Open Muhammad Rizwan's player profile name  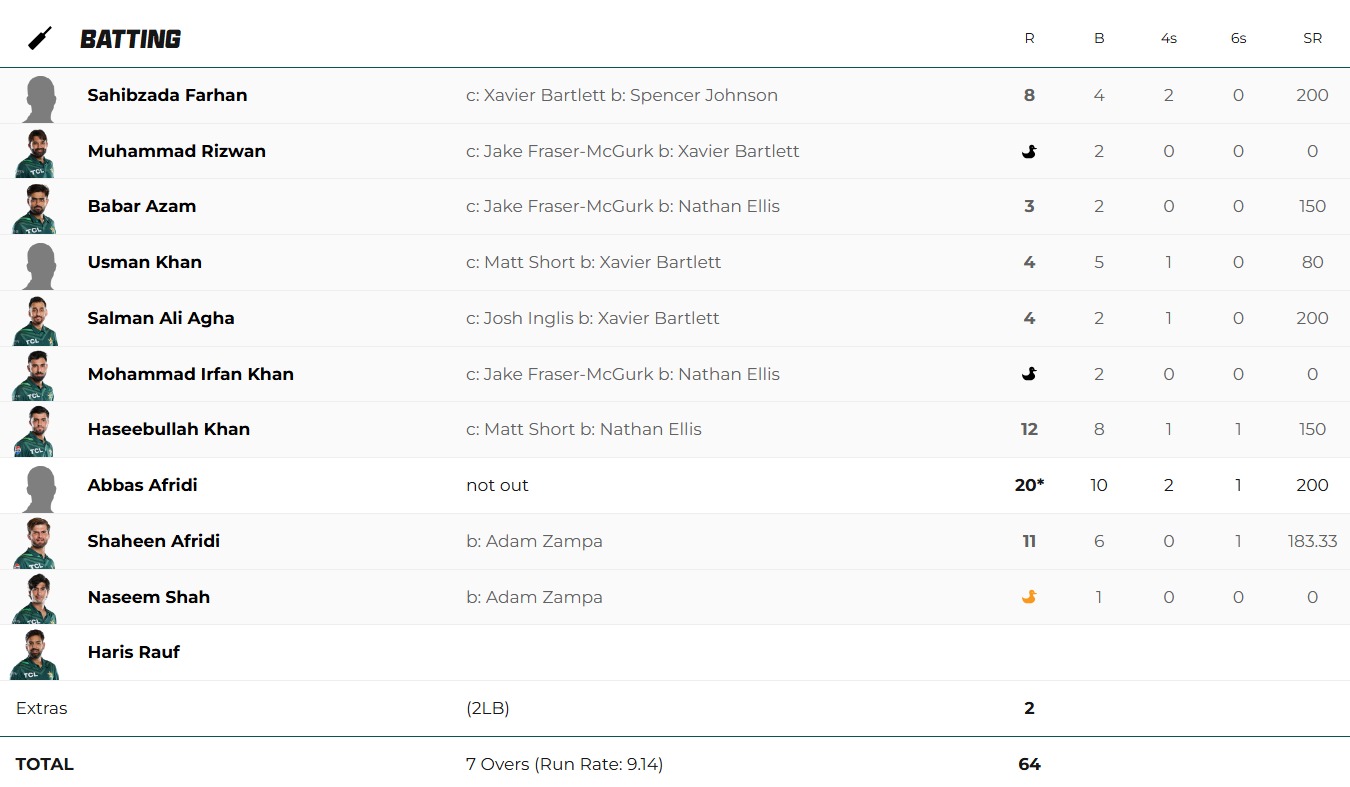coord(176,151)
